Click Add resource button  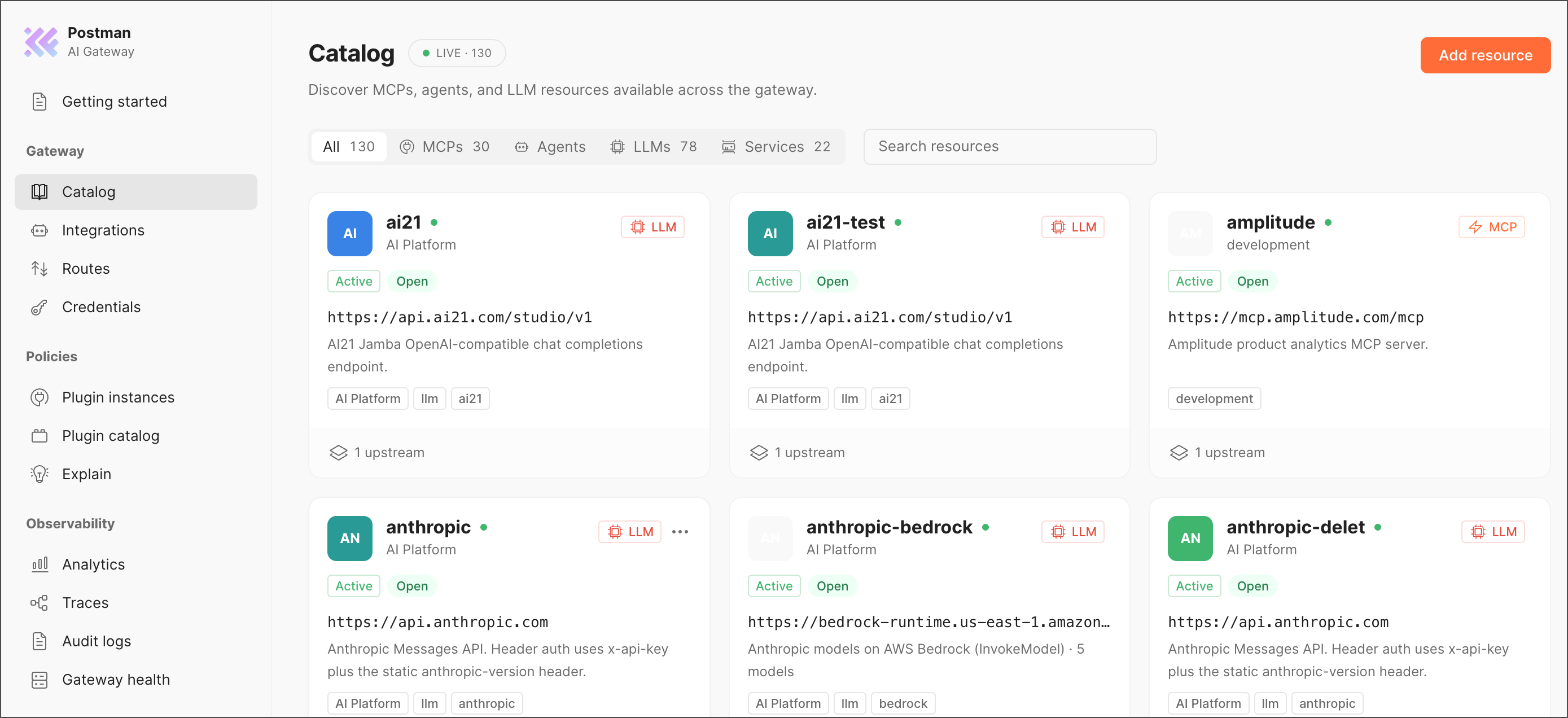[1485, 55]
